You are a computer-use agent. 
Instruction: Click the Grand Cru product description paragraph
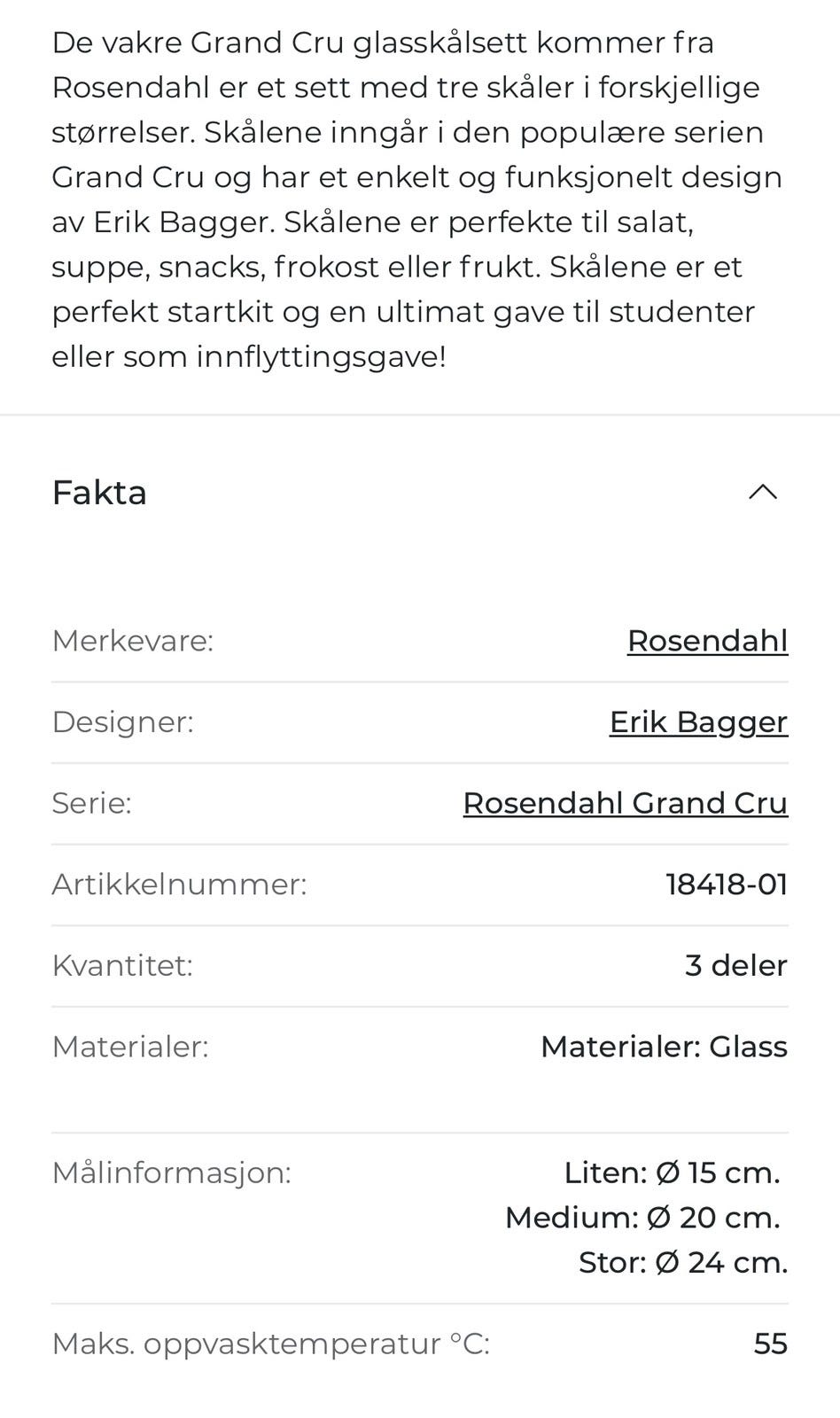(416, 199)
